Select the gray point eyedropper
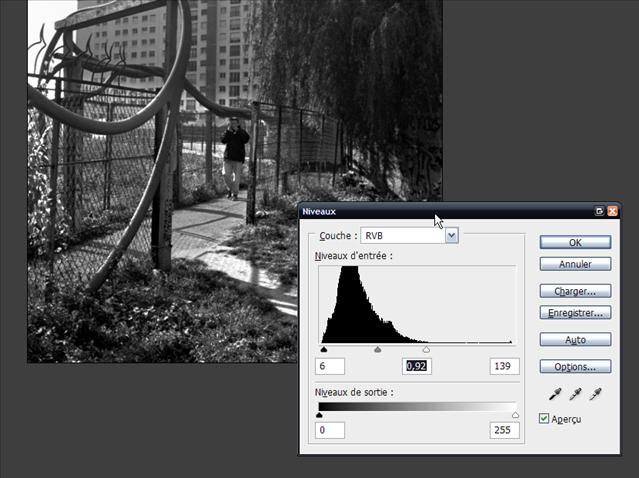 pos(575,394)
